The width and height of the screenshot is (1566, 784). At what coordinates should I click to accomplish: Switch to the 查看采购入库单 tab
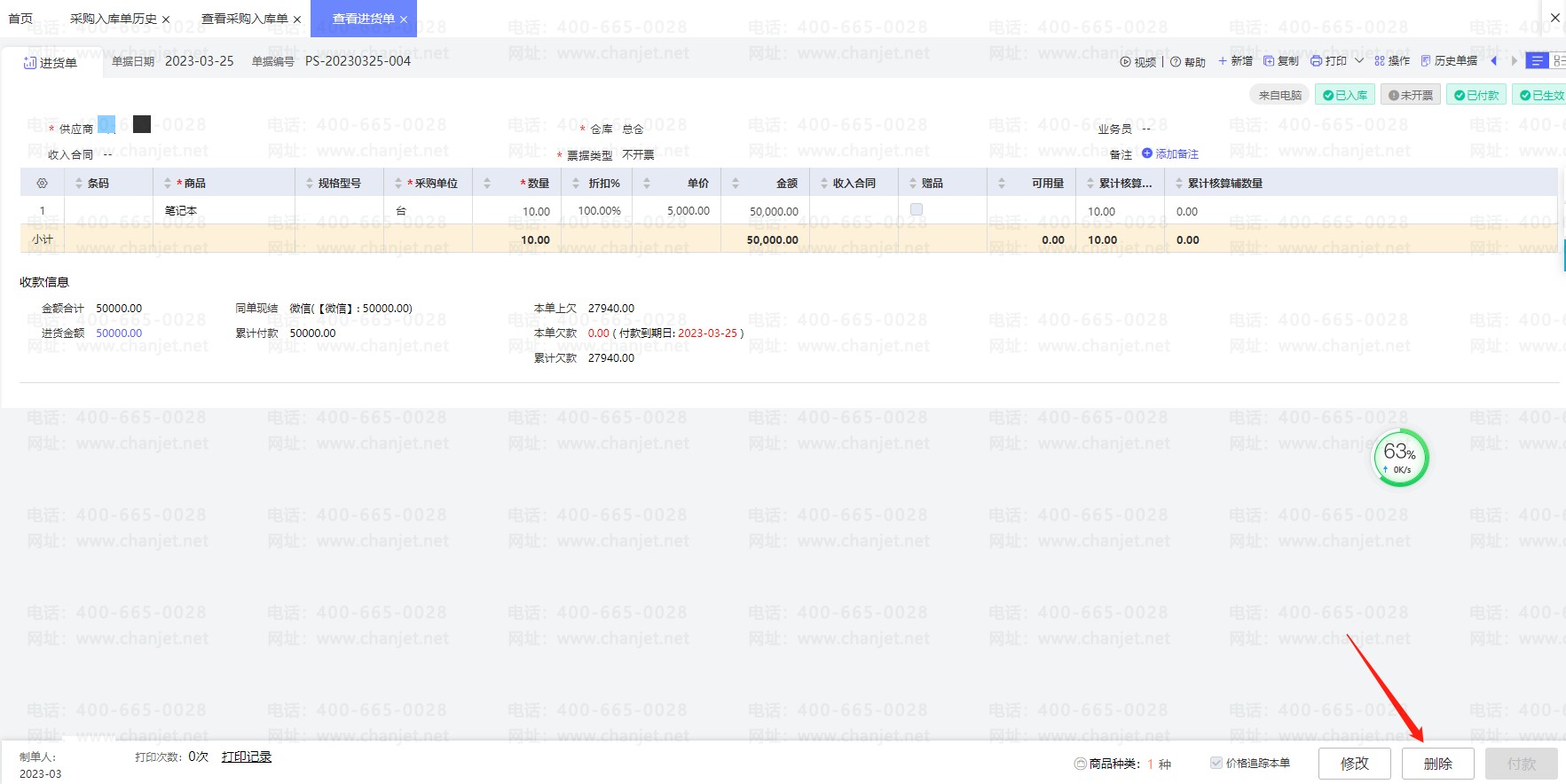click(244, 19)
